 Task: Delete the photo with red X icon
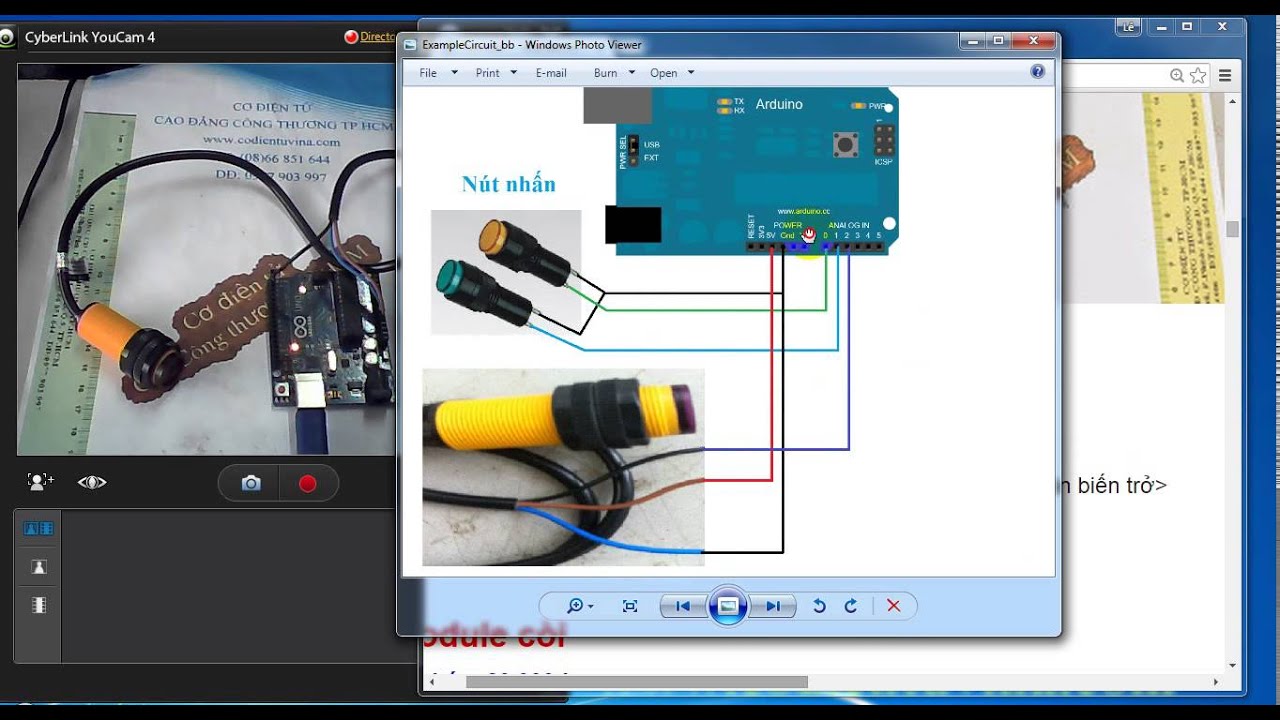point(894,606)
